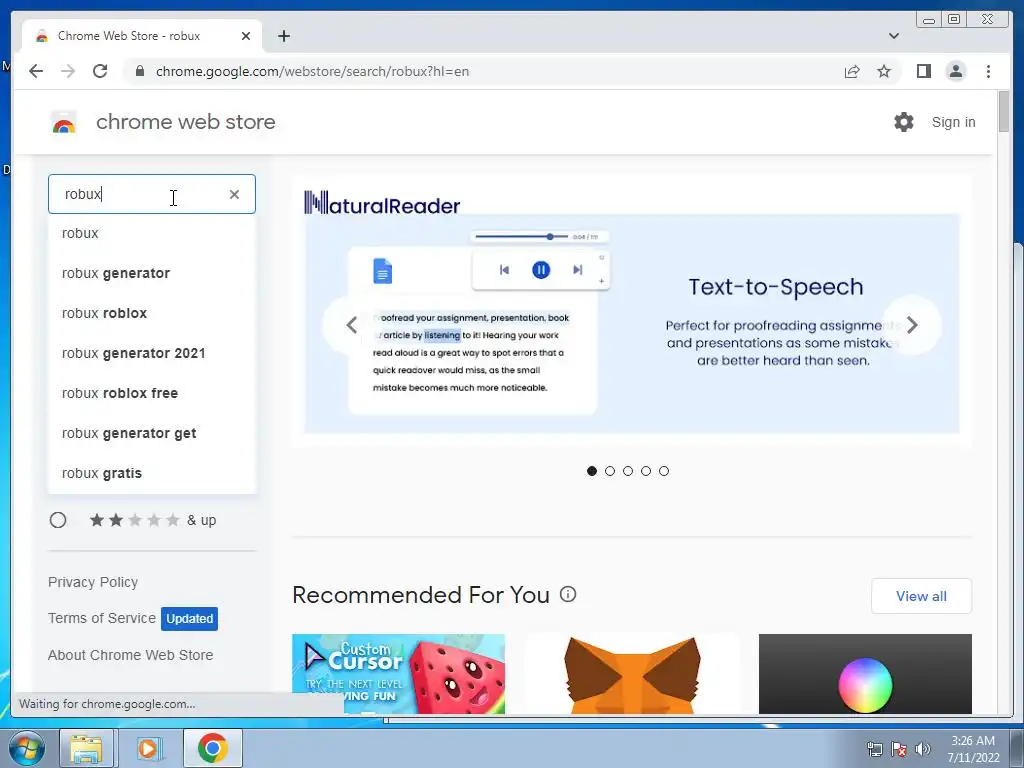The image size is (1024, 768).
Task: Click the volume icon in system tray
Action: click(923, 749)
